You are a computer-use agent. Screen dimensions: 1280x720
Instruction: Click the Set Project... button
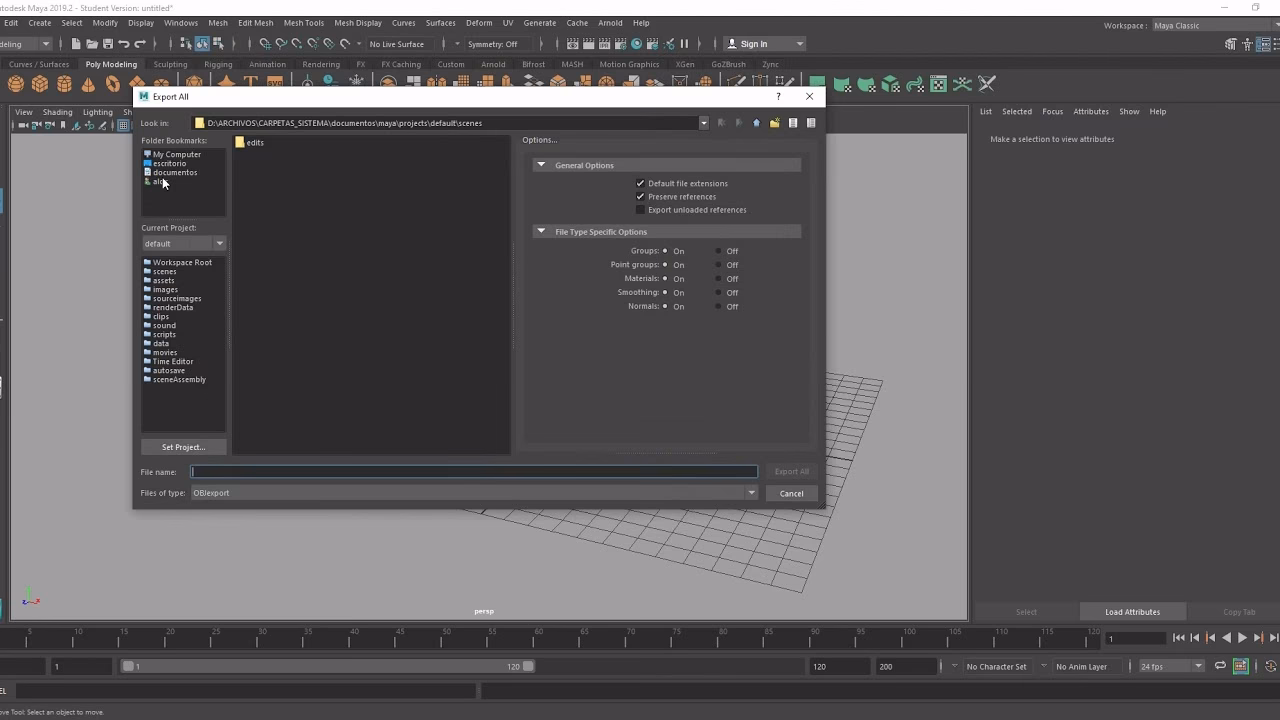(x=183, y=447)
